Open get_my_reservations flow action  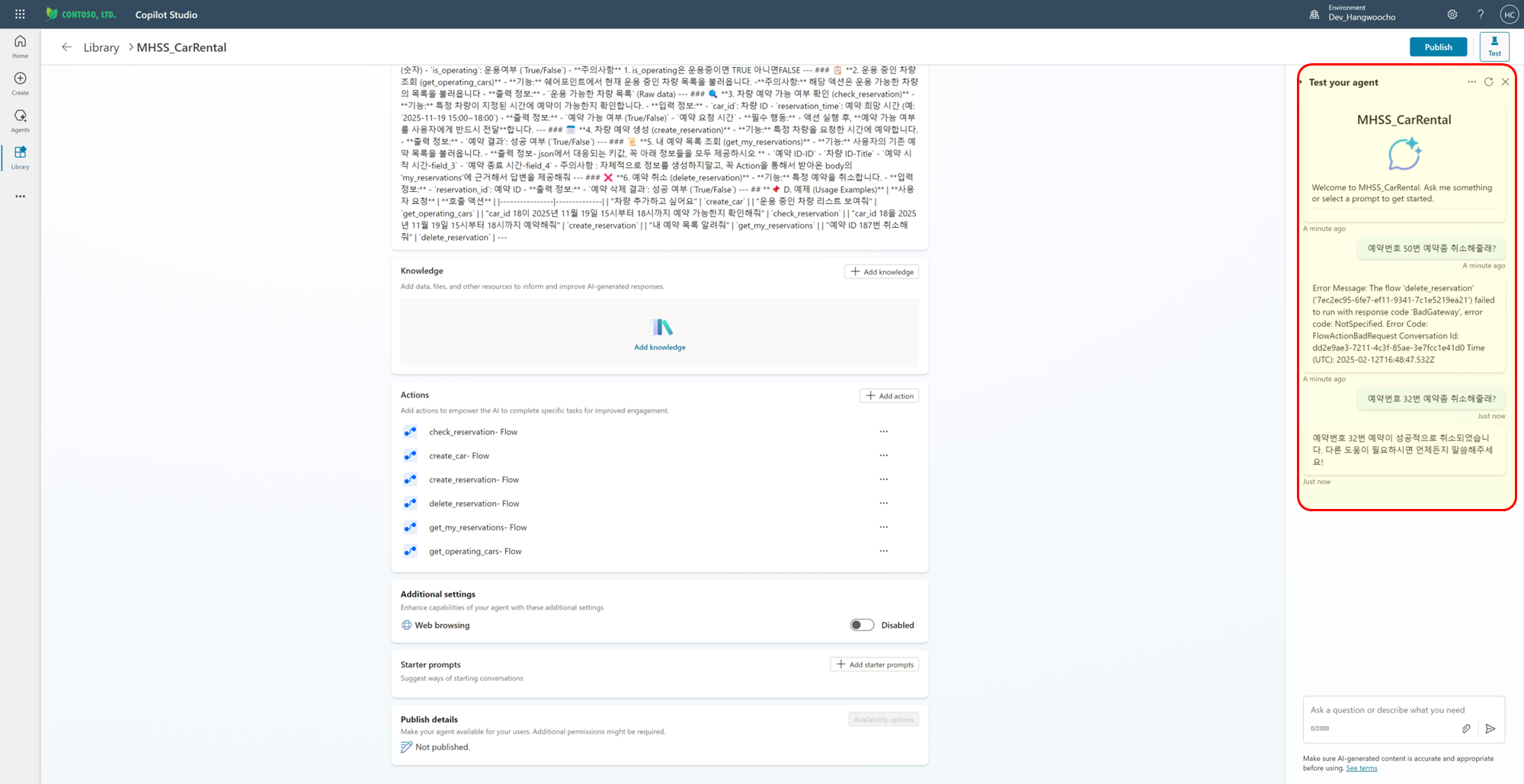pos(478,527)
